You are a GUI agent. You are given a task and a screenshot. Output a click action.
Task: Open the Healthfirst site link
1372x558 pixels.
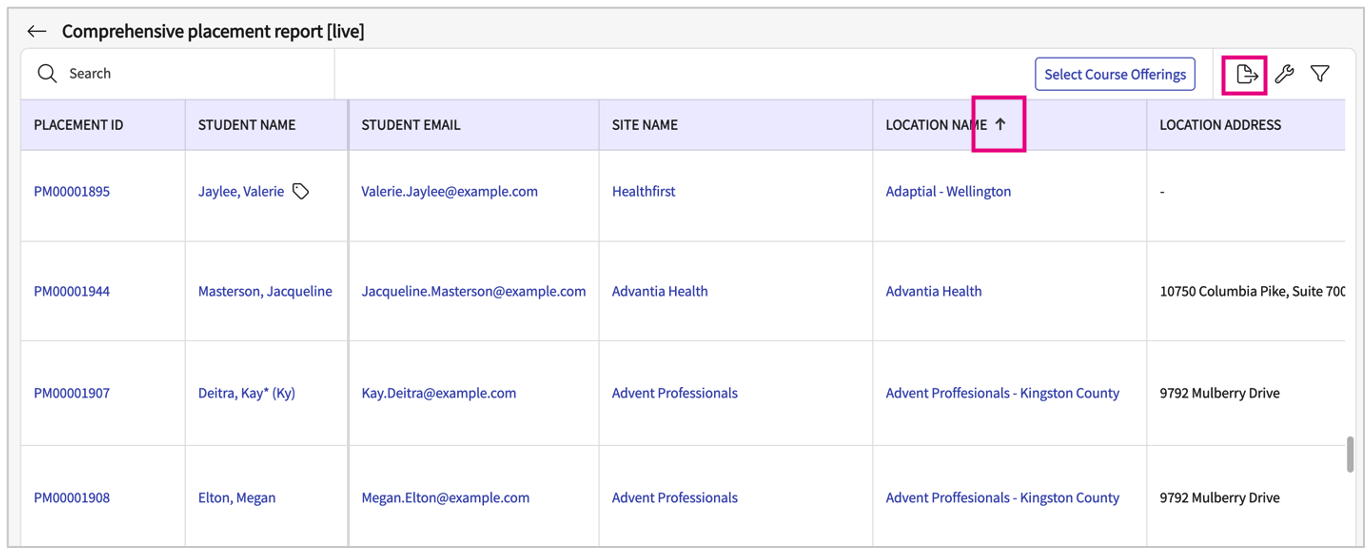tap(643, 191)
